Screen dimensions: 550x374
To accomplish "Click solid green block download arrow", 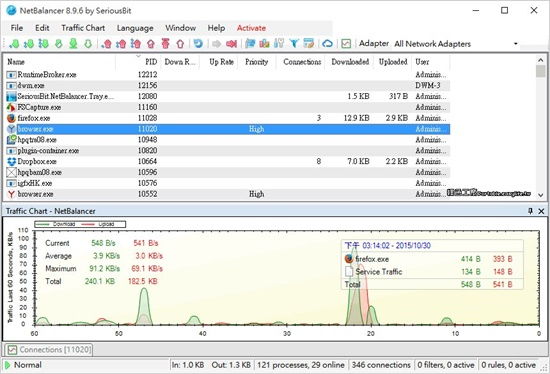I will pyautogui.click(x=73, y=44).
